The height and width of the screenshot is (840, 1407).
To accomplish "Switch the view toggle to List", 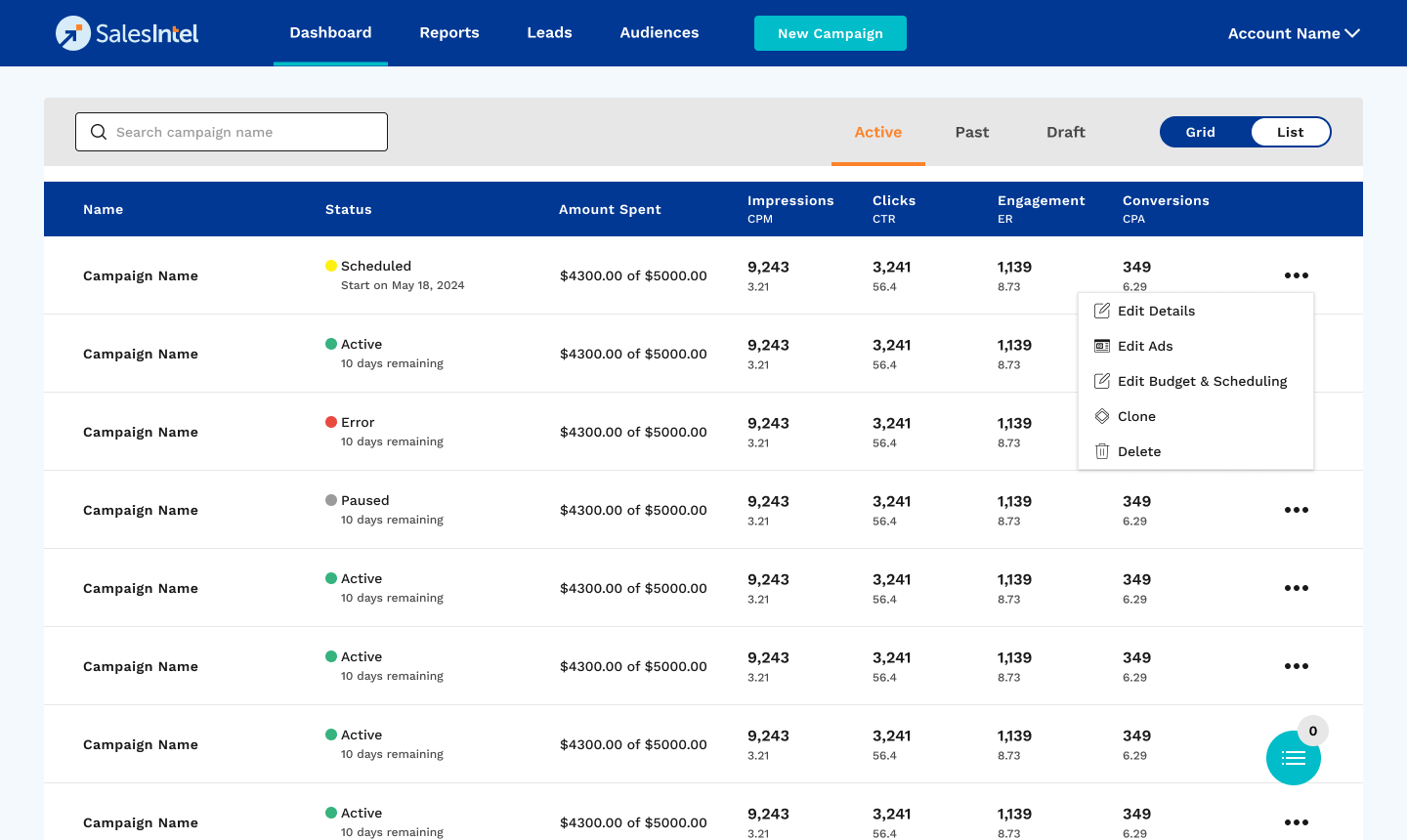I will point(1290,132).
